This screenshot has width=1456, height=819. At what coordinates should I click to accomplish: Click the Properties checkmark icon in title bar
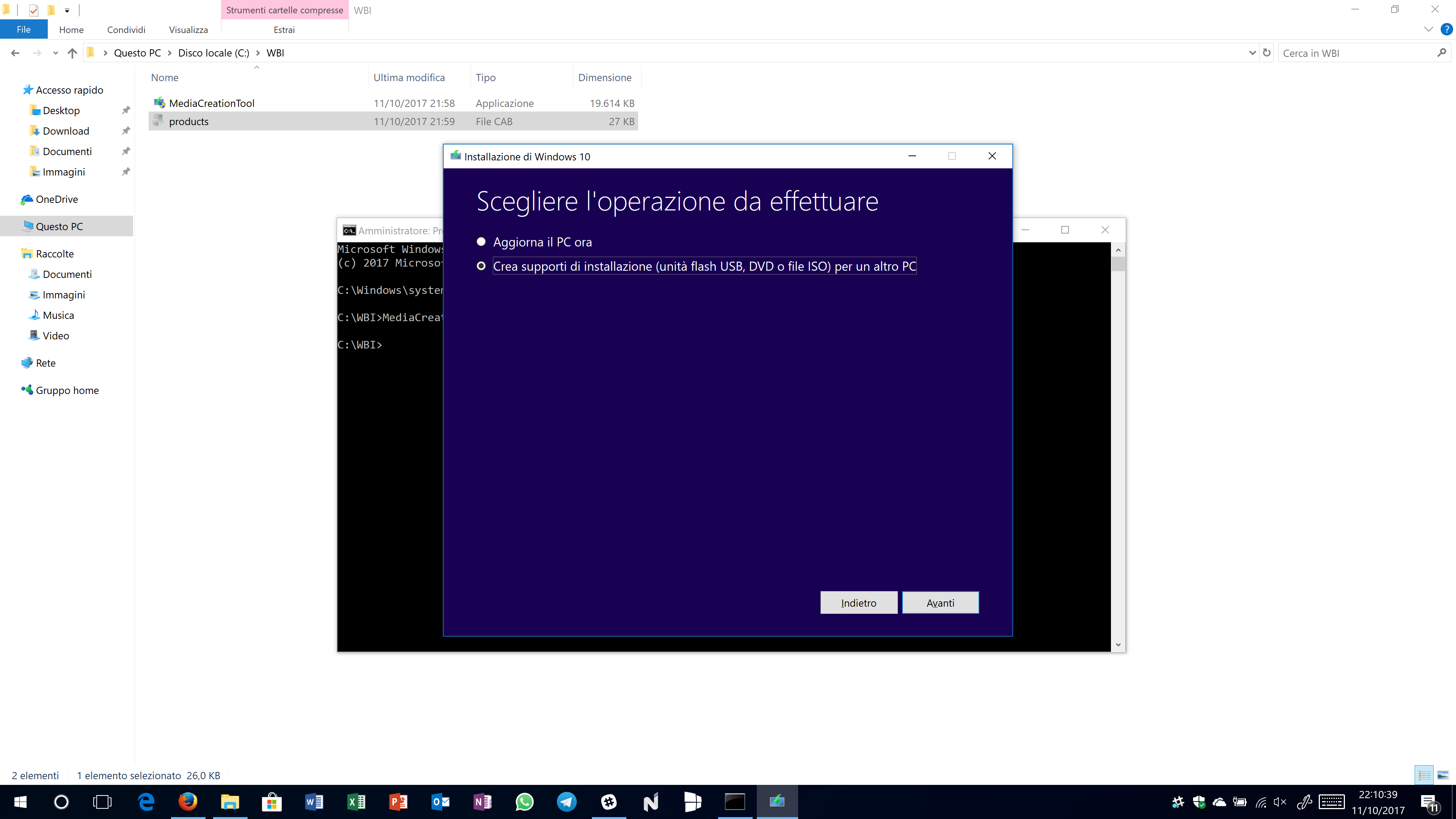click(33, 10)
